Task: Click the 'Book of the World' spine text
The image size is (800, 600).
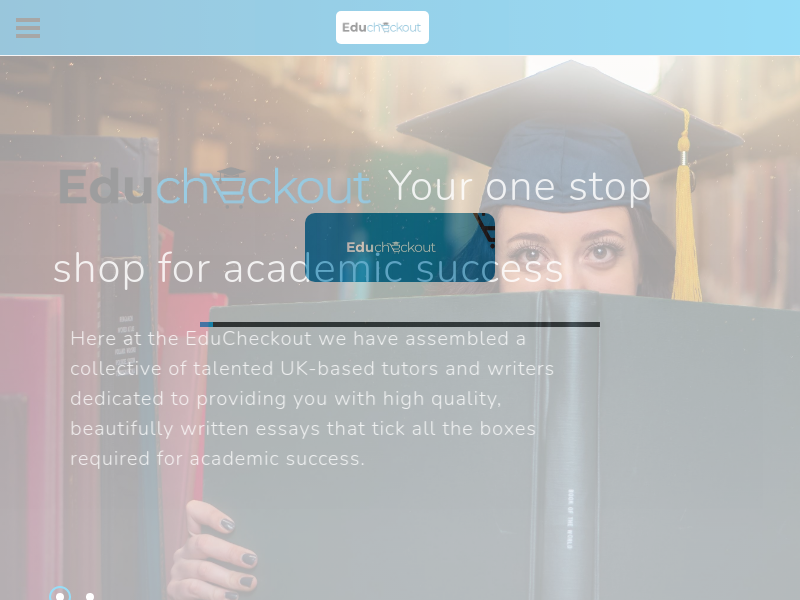Action: tap(570, 519)
